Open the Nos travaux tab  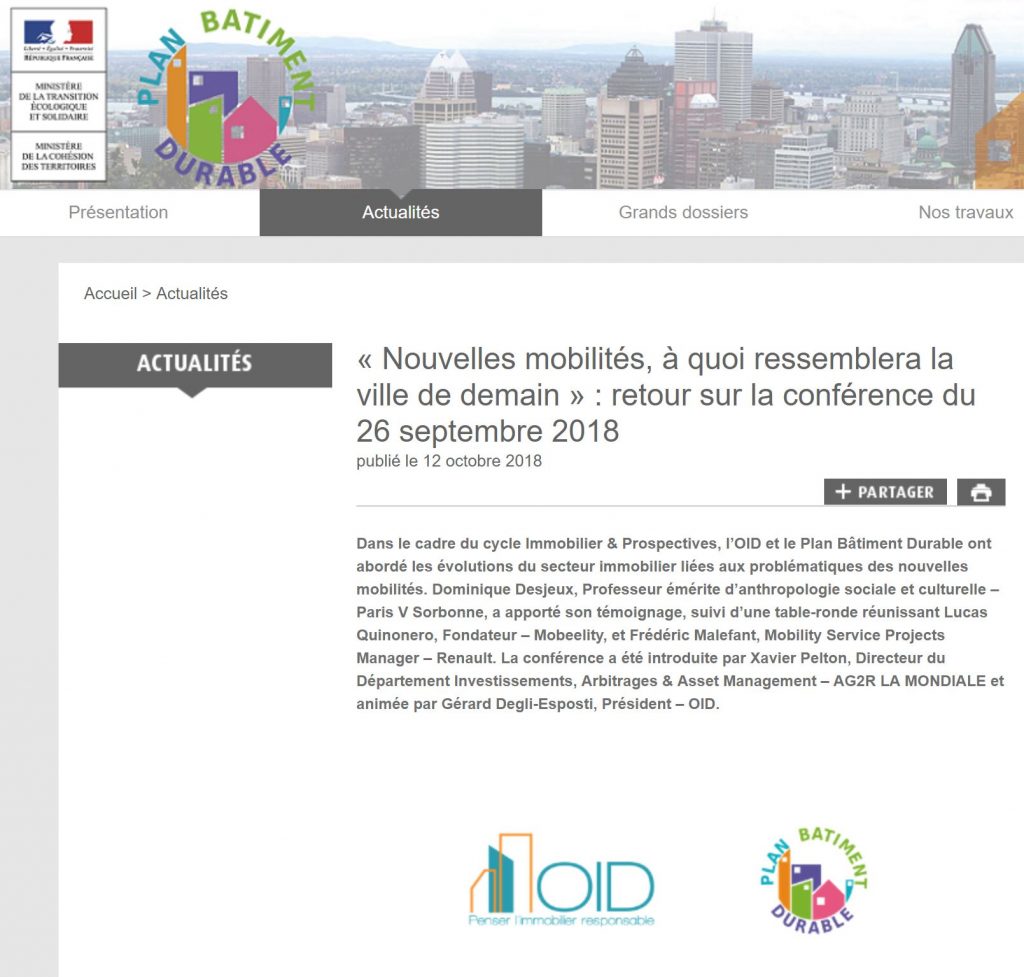(x=965, y=212)
